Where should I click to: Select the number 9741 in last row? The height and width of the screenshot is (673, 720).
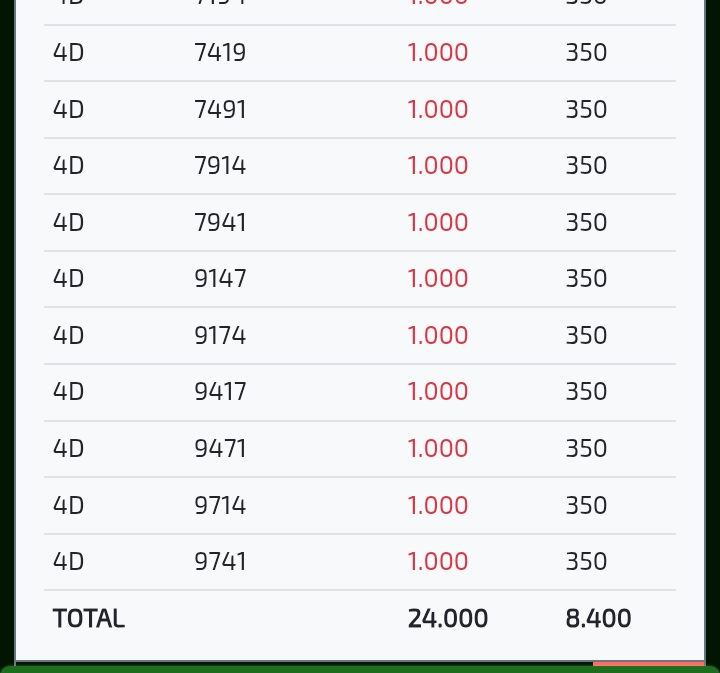tap(220, 562)
